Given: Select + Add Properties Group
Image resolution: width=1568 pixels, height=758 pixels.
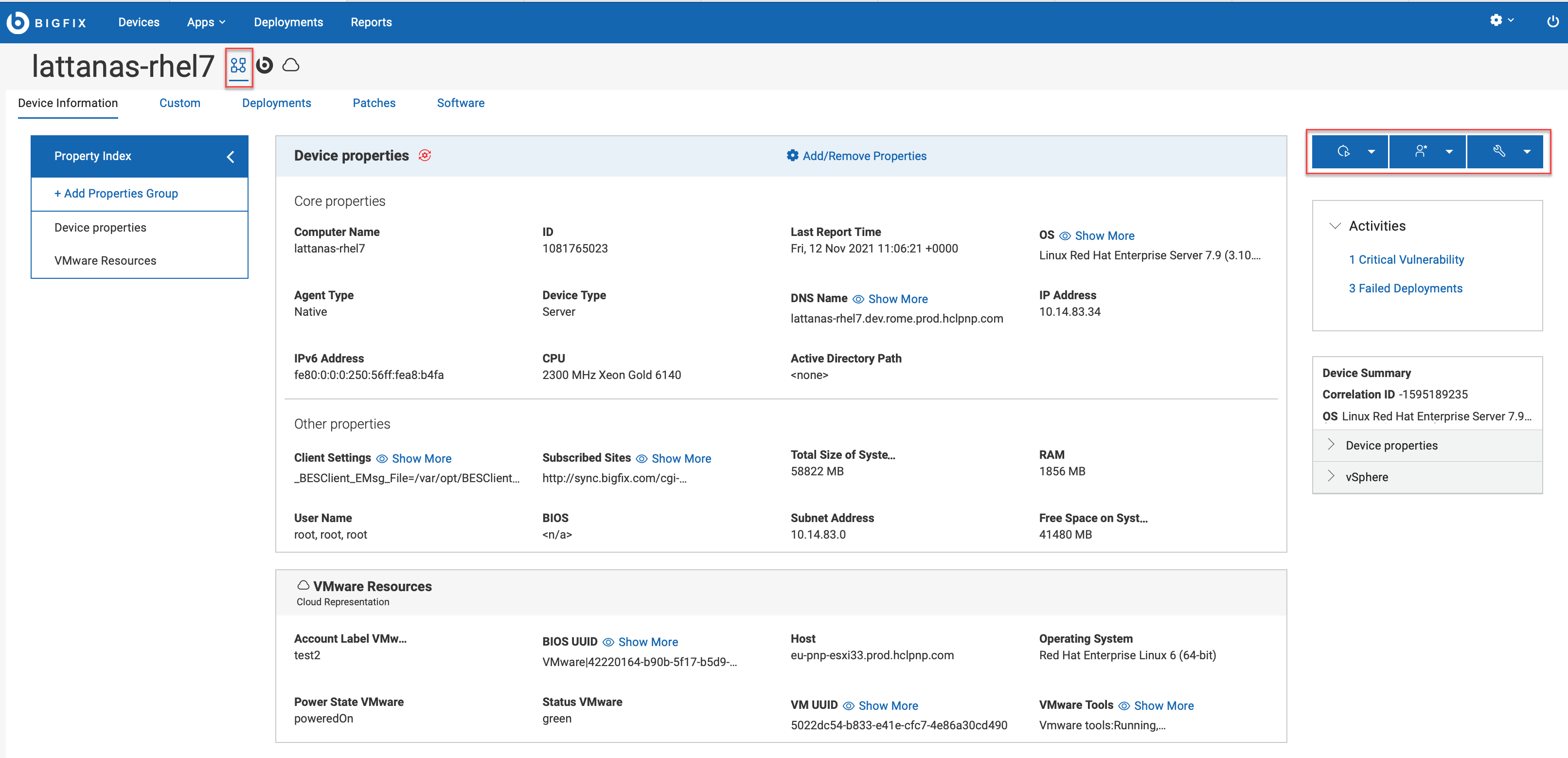Looking at the screenshot, I should [x=116, y=194].
